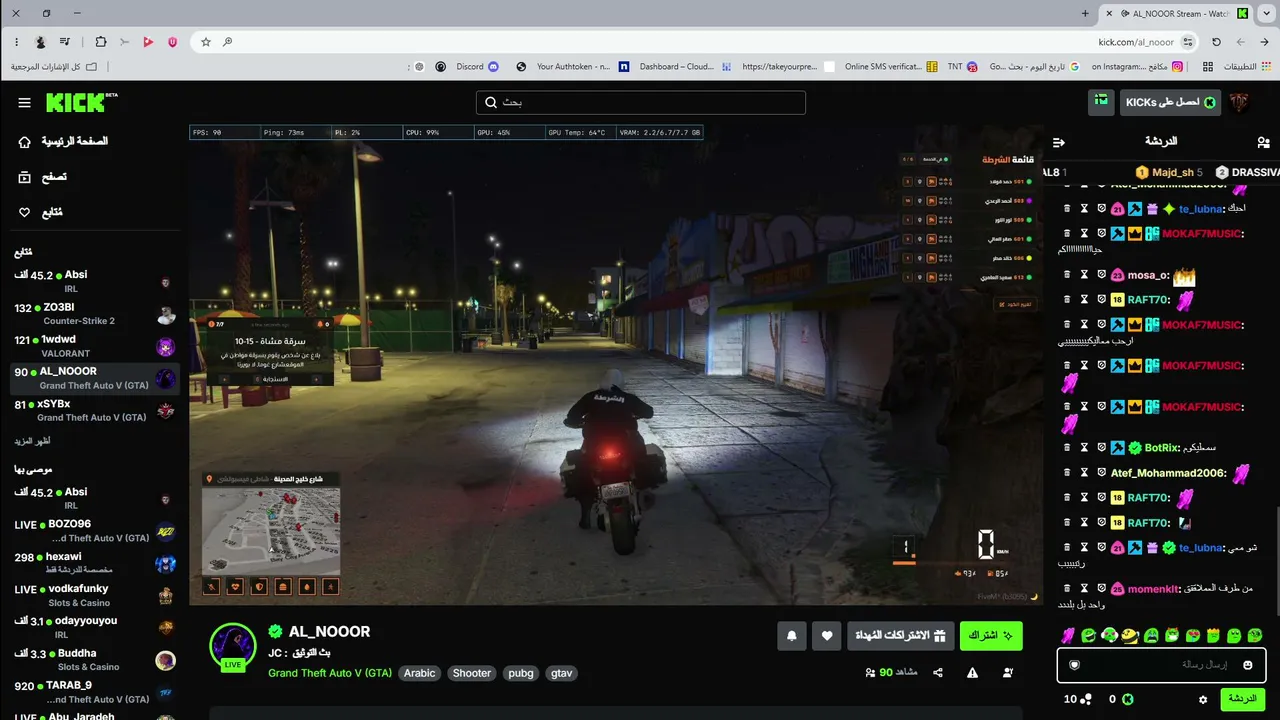Open the green icon beside the KICKs button

pyautogui.click(x=1101, y=102)
